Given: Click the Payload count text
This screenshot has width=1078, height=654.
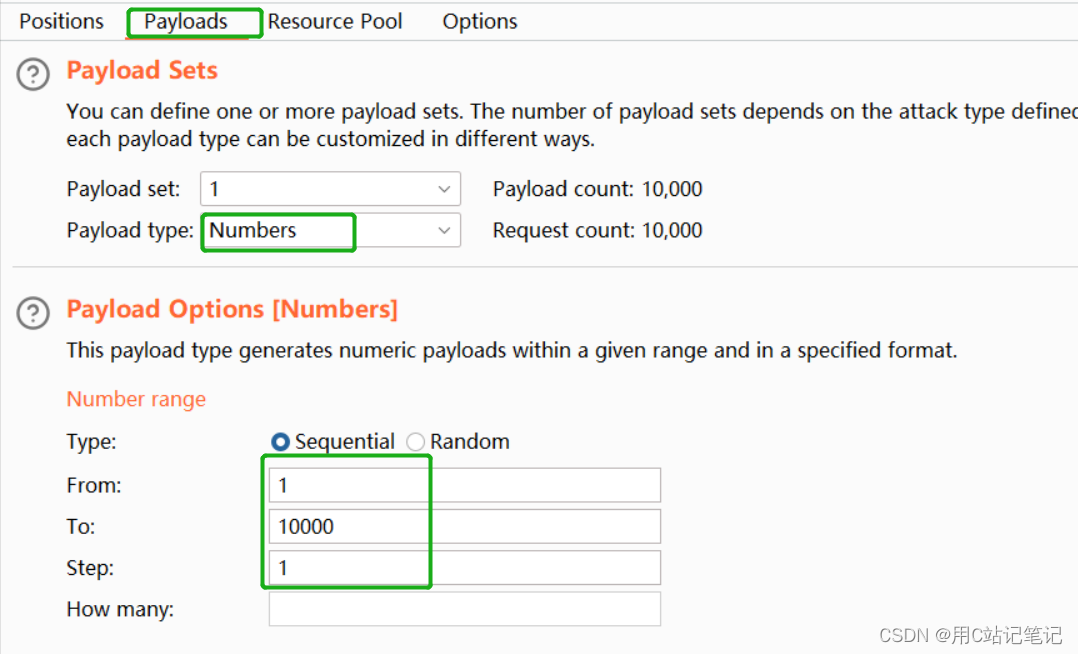Looking at the screenshot, I should pos(597,189).
